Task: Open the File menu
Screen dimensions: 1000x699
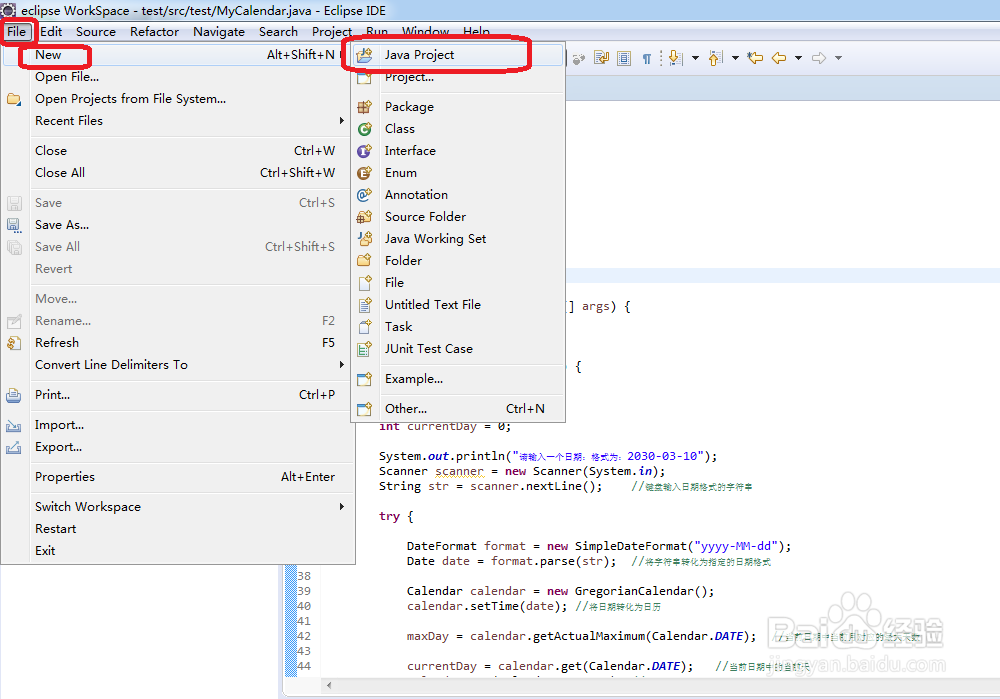Action: 17,32
